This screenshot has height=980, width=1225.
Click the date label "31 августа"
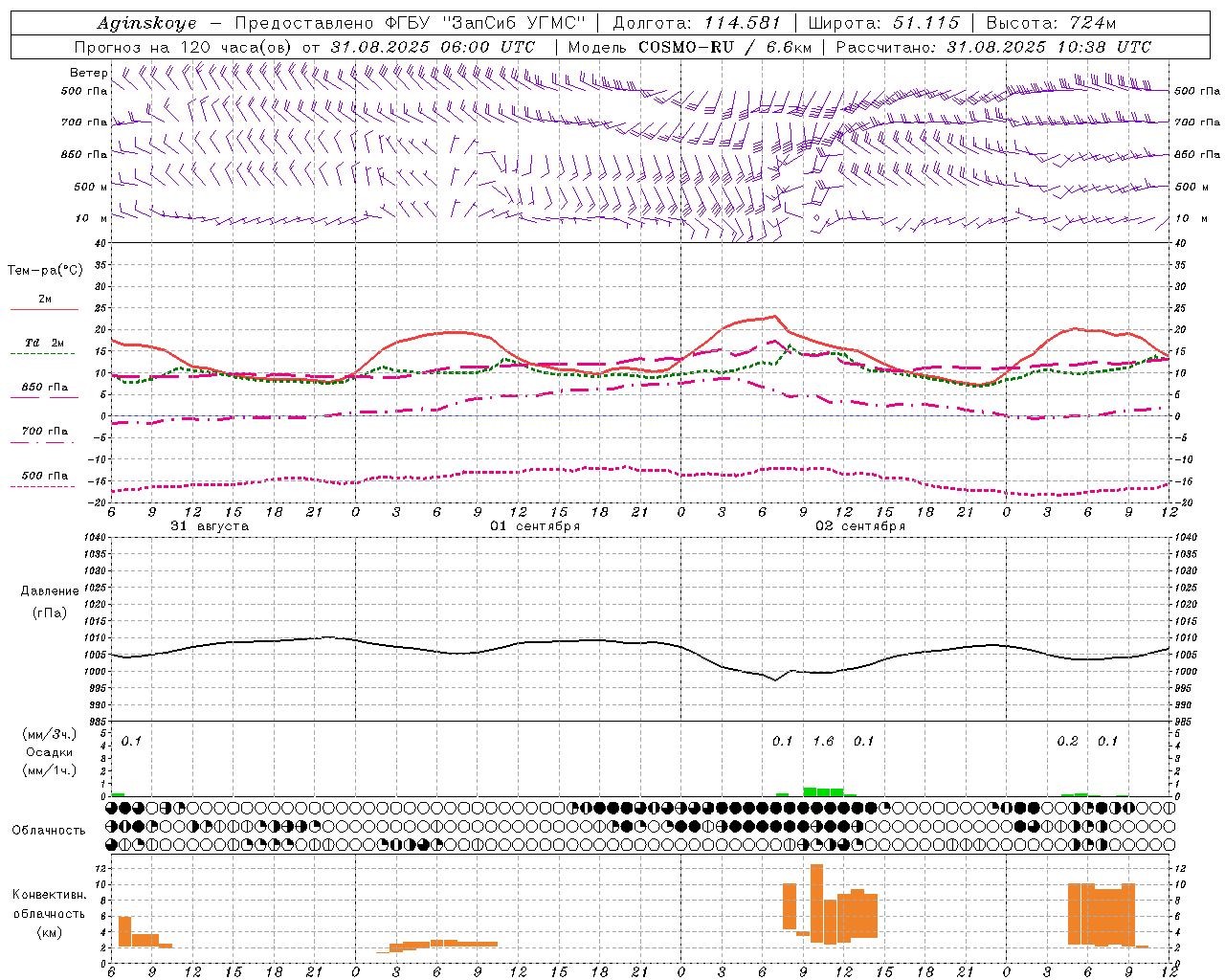point(210,526)
